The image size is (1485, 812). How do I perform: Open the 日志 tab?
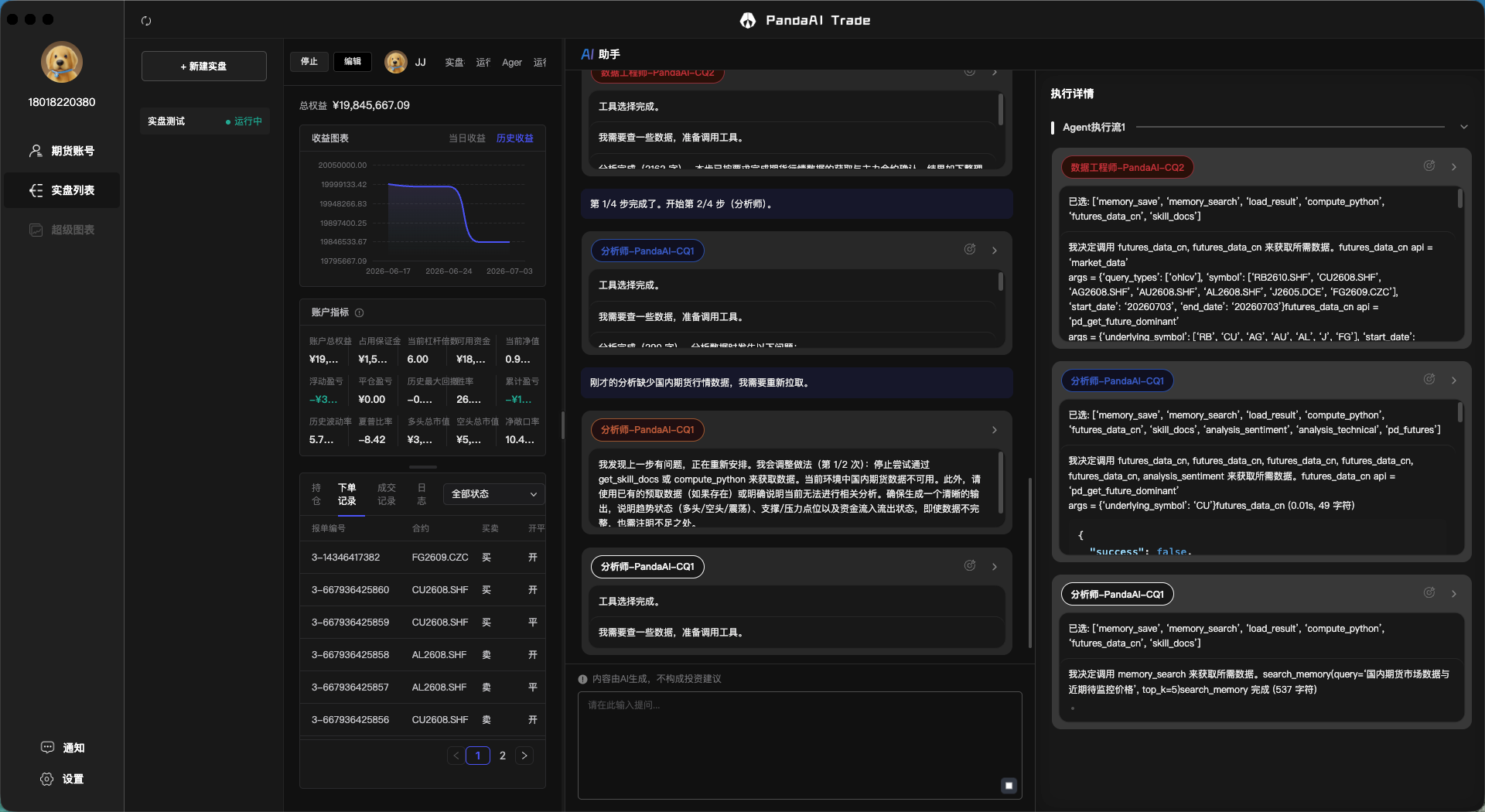(422, 494)
